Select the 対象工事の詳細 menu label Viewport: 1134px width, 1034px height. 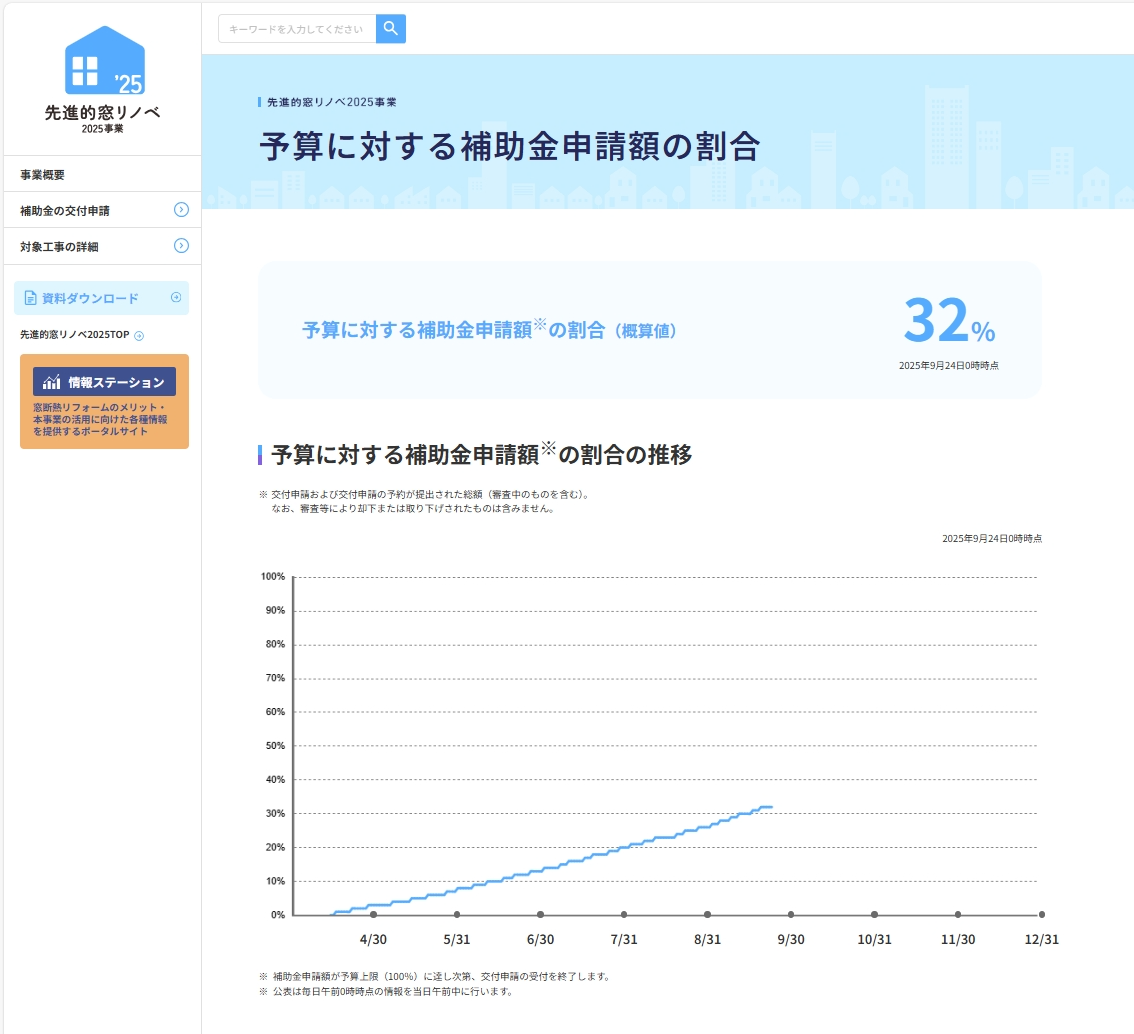click(59, 247)
